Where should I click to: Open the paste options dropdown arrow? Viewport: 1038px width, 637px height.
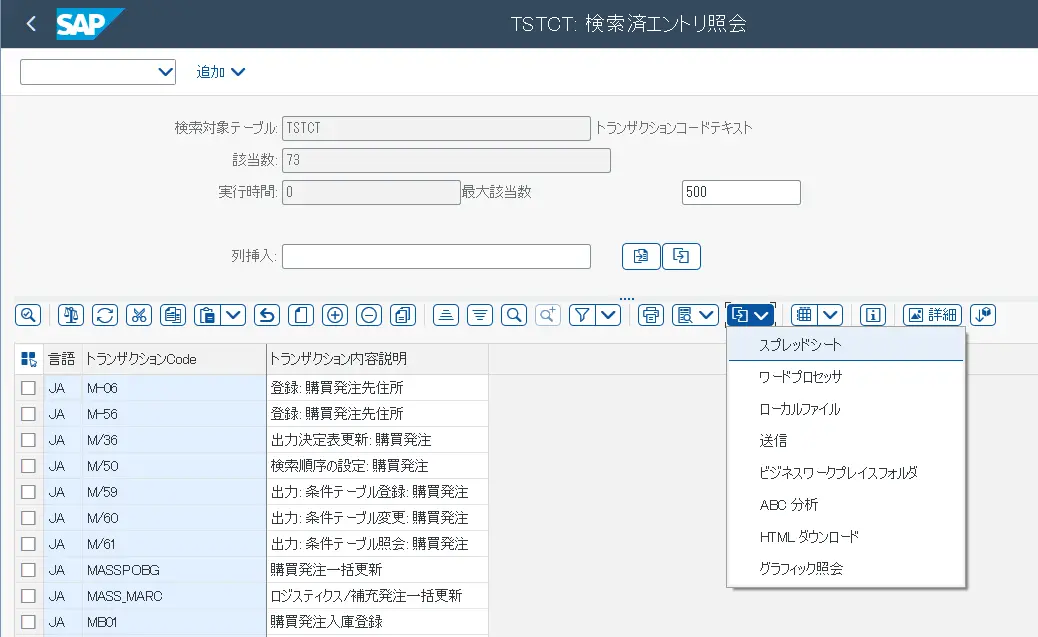point(234,315)
